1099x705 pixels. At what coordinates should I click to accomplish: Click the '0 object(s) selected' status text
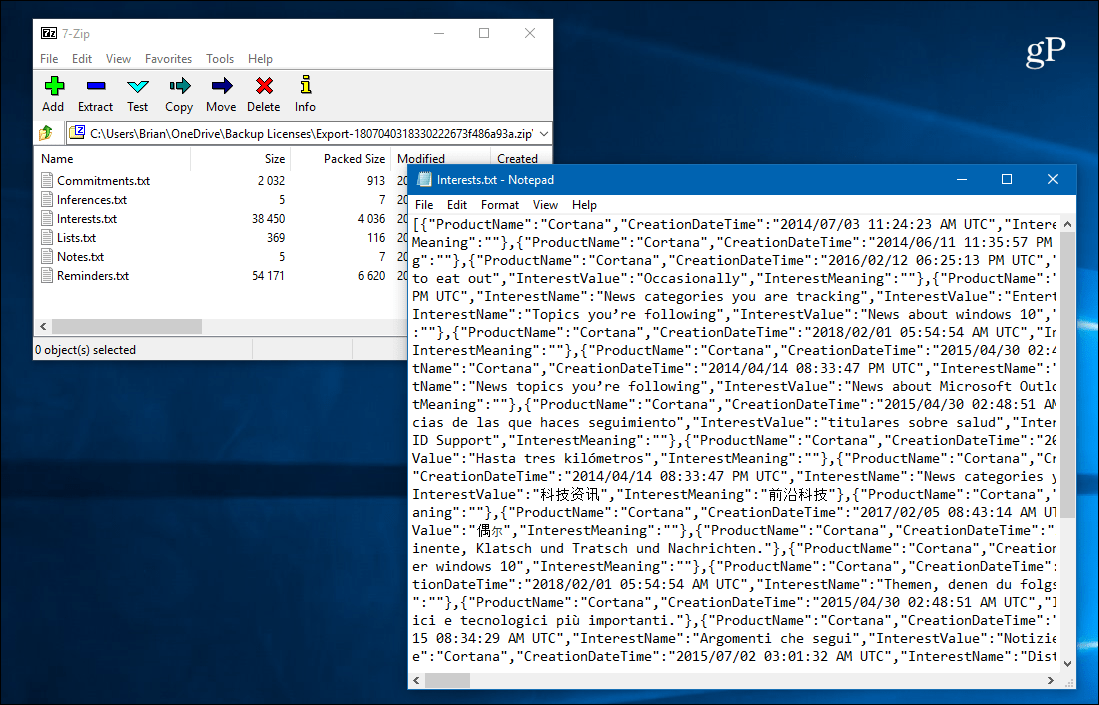86,350
